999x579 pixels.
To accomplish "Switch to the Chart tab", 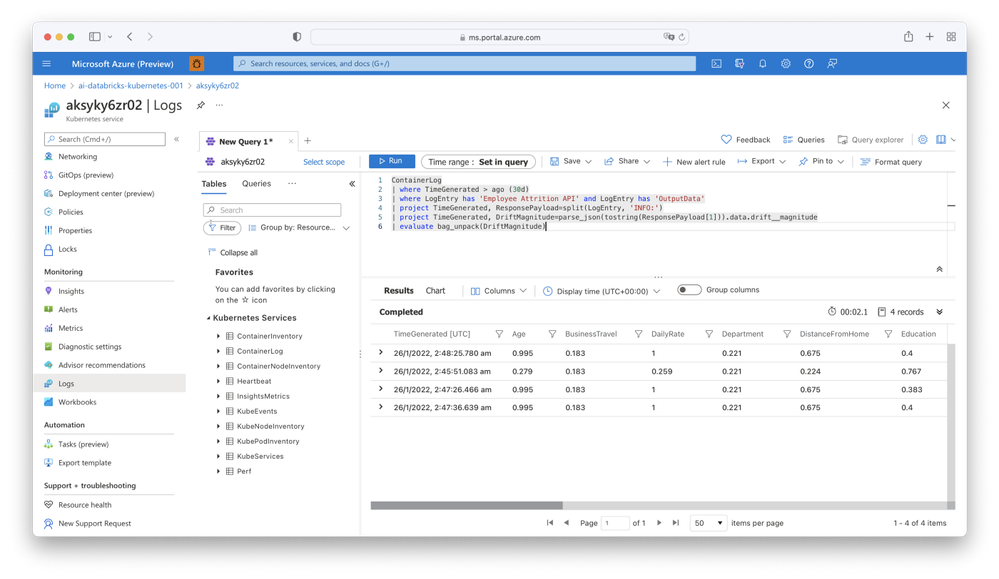I will 435,290.
